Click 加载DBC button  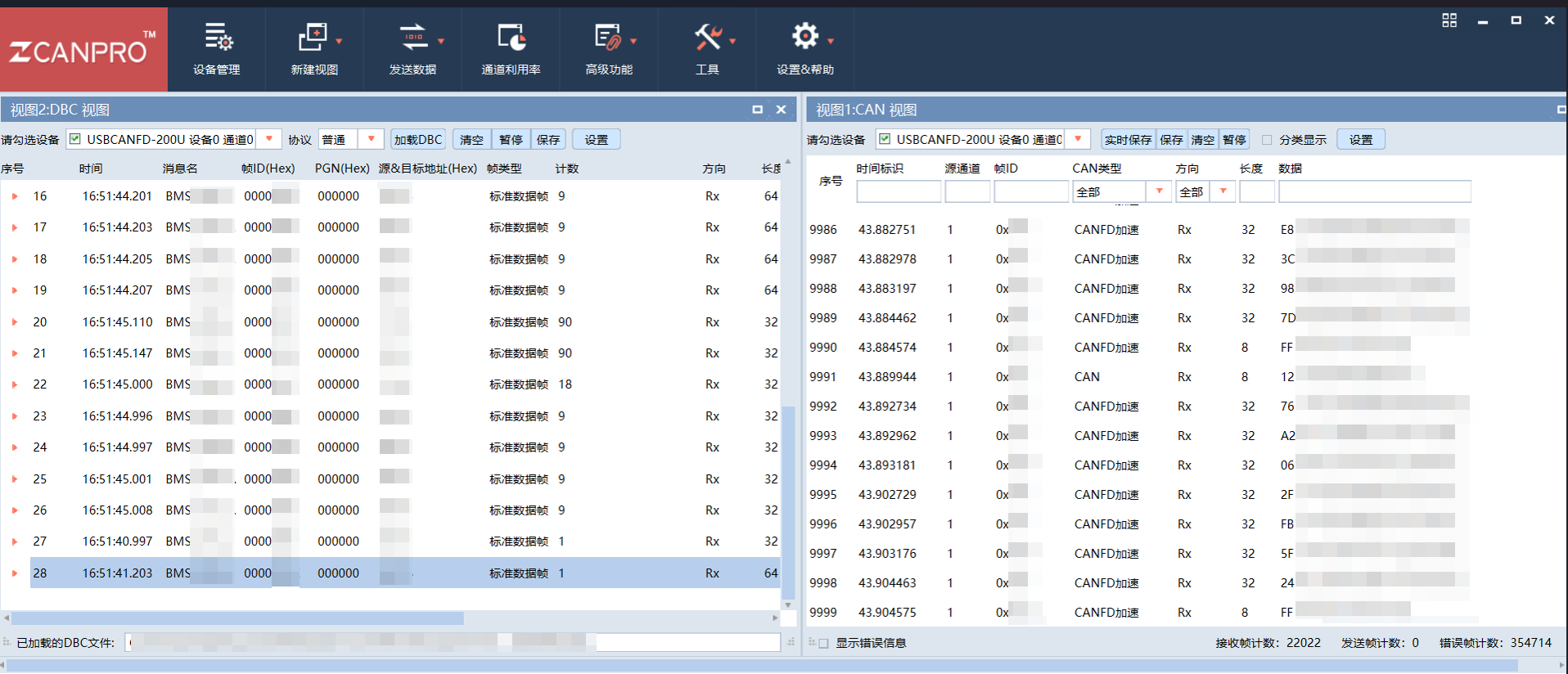coord(418,139)
